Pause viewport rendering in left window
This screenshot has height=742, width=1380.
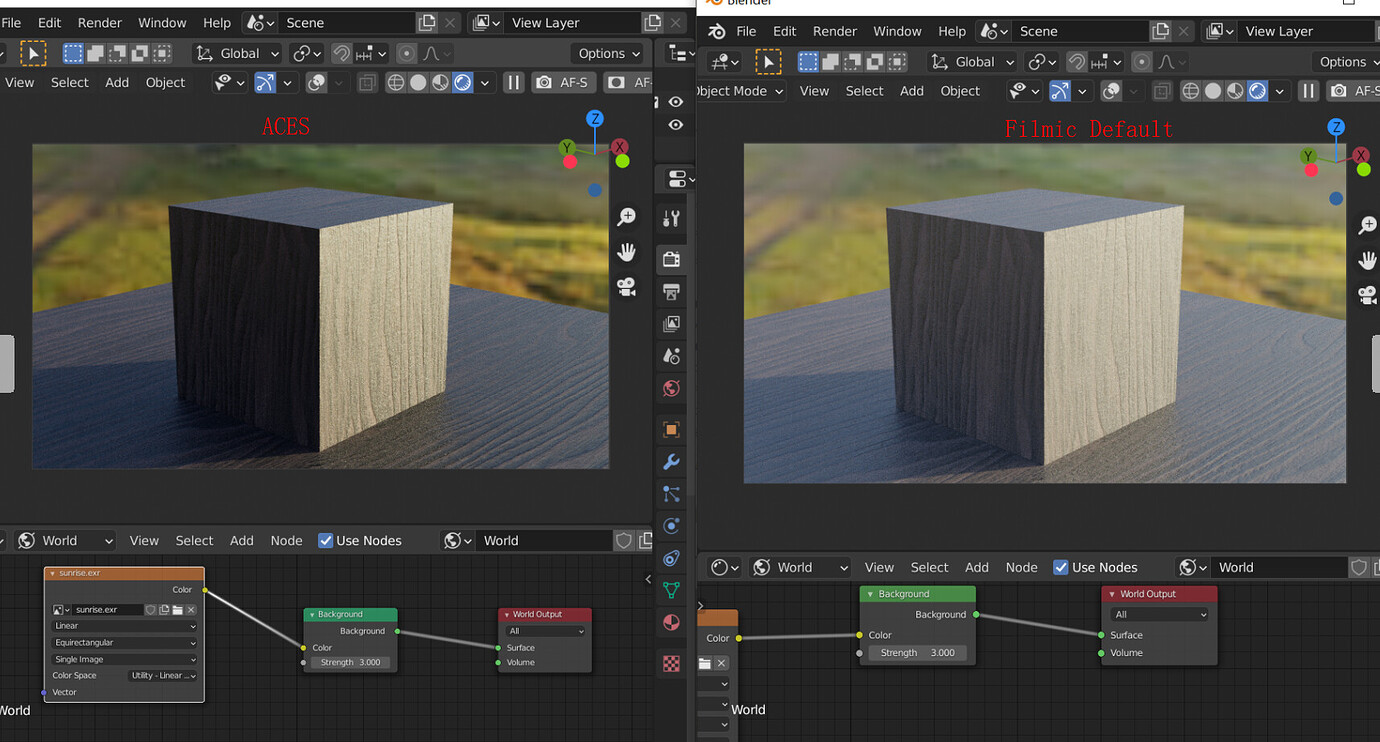[x=513, y=82]
